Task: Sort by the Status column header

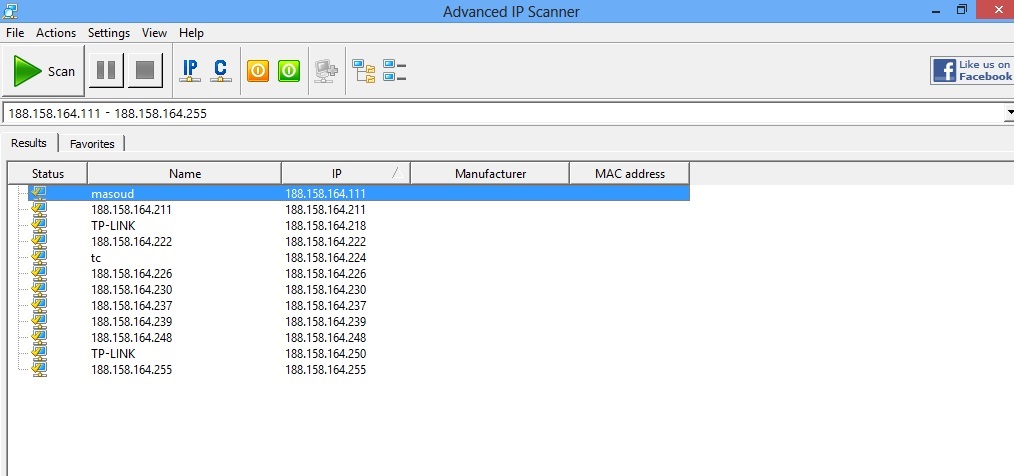Action: point(48,173)
